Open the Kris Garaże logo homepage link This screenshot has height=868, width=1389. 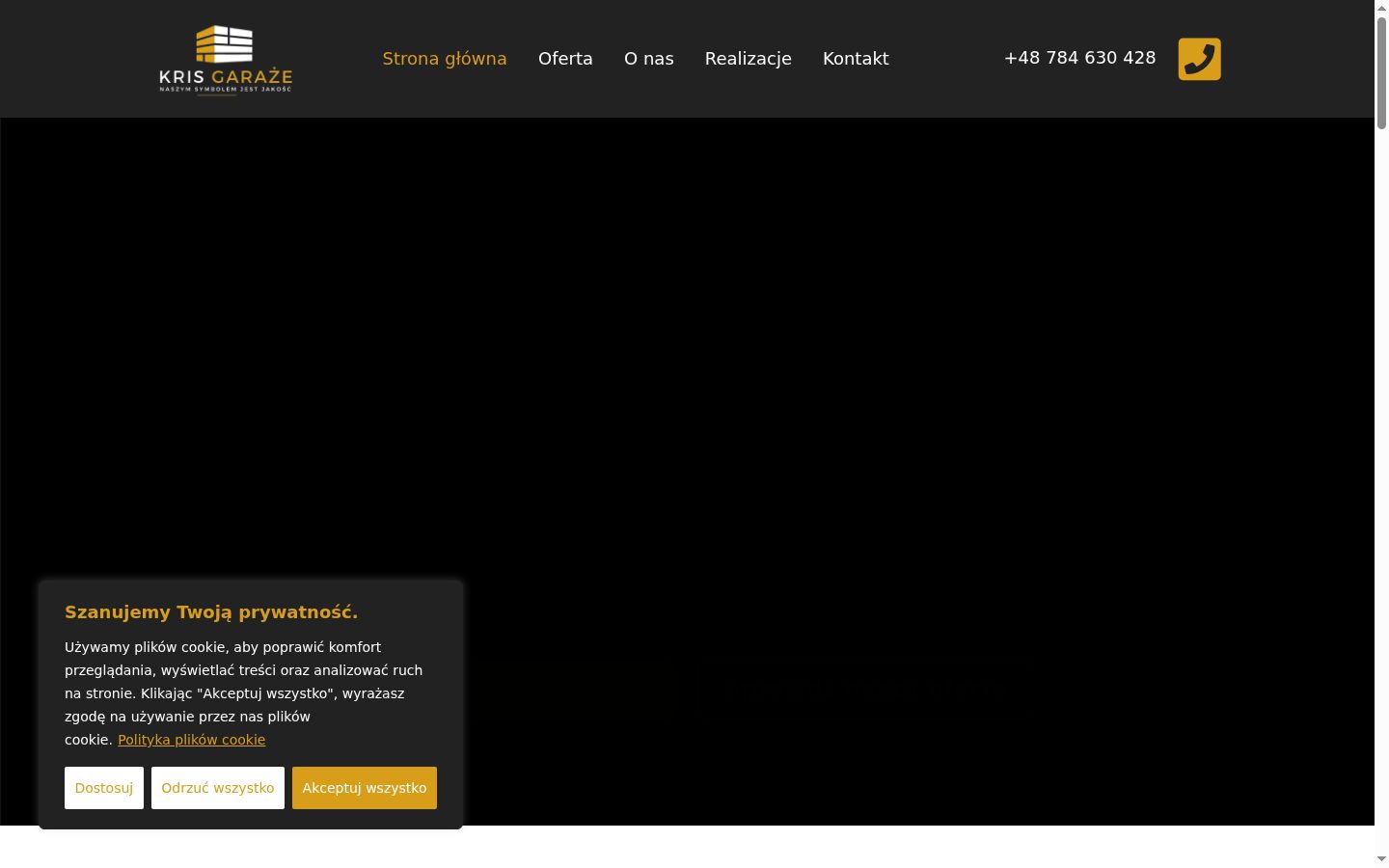(226, 60)
